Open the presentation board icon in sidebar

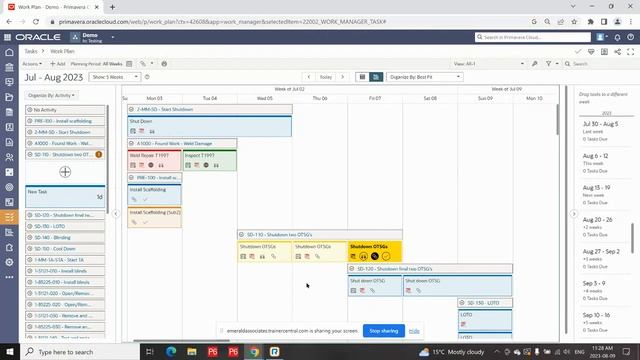coord(9,82)
